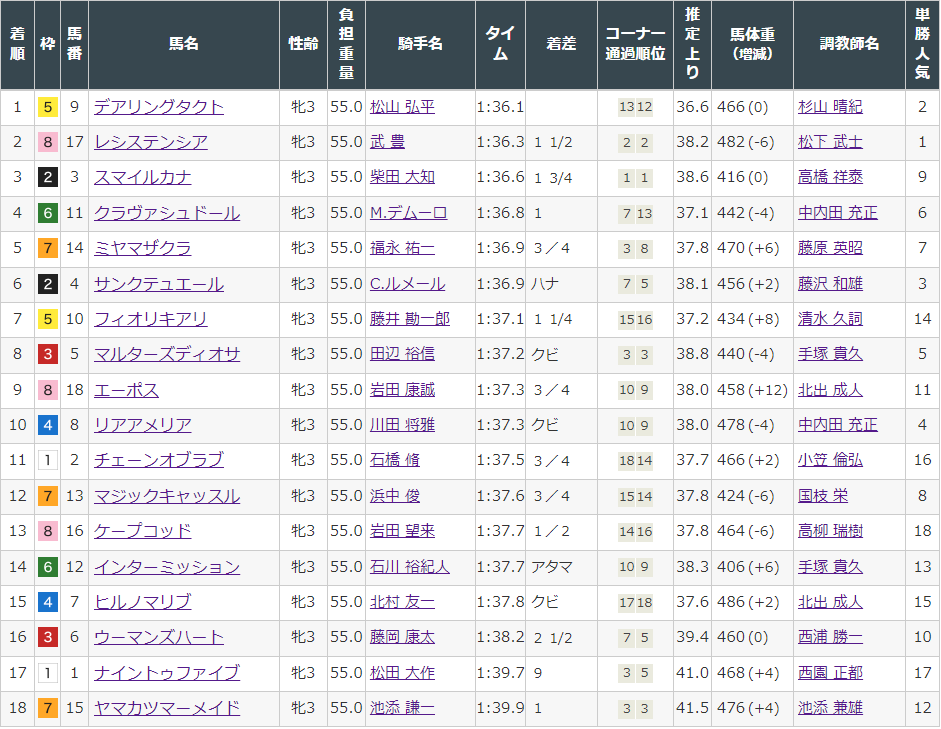Open trainer 高柳 瑞樹 page
This screenshot has width=941, height=729.
point(831,532)
